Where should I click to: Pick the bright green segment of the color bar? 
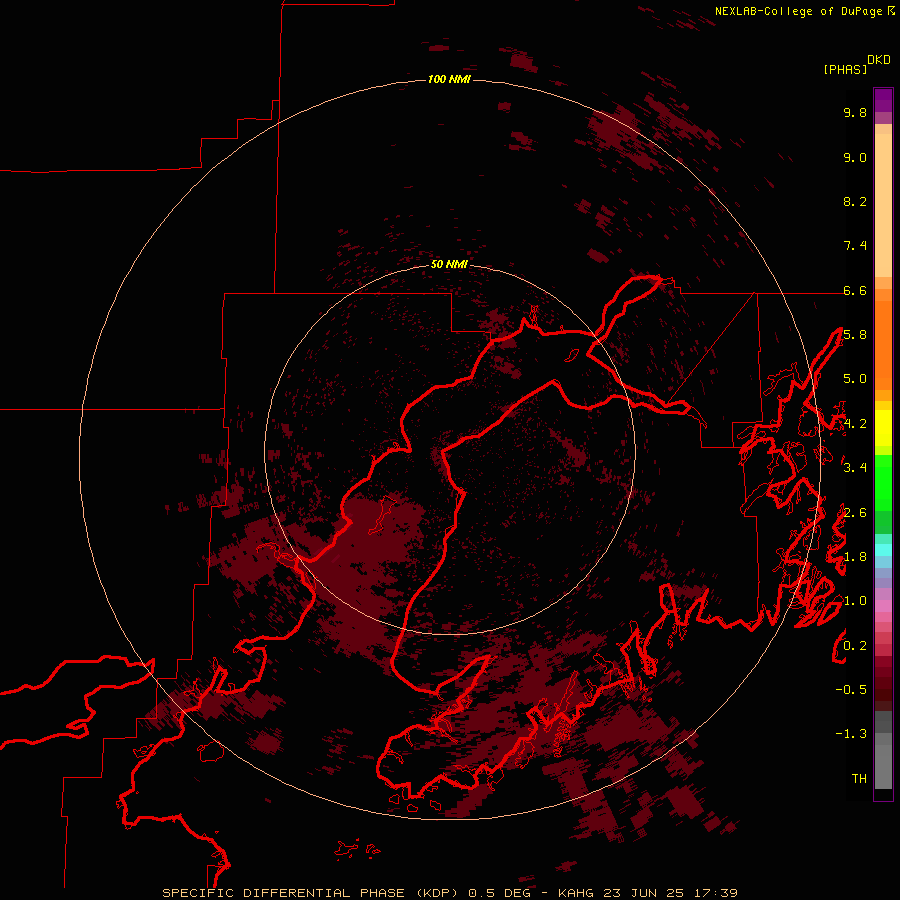(x=883, y=483)
